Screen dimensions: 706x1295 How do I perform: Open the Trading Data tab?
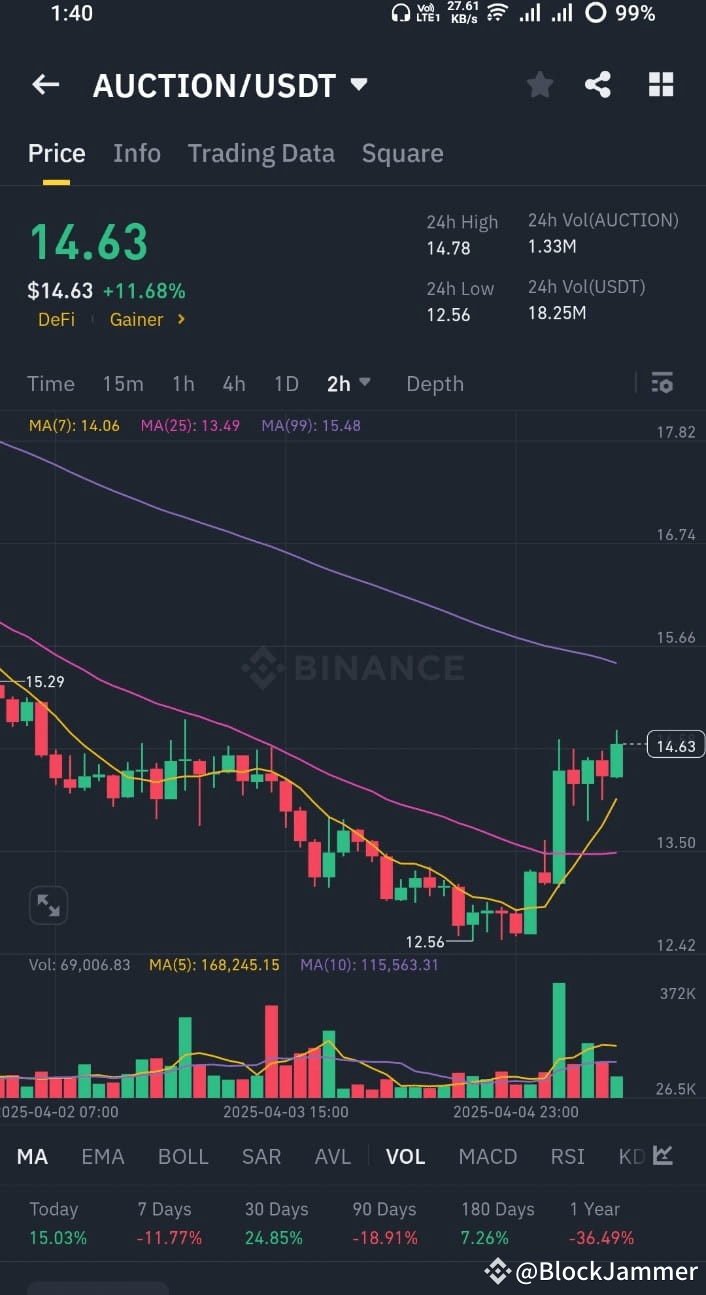click(x=261, y=153)
